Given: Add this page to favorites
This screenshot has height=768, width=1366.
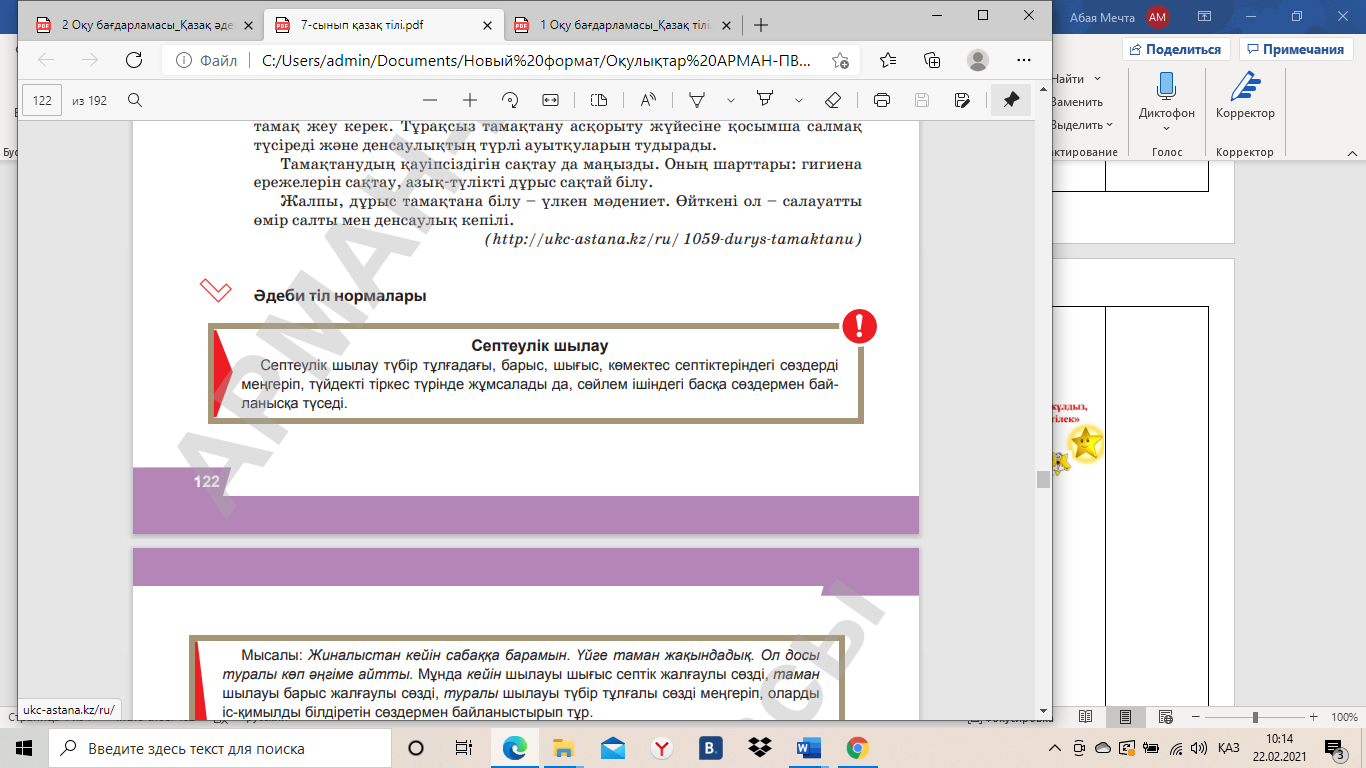Looking at the screenshot, I should pos(840,60).
